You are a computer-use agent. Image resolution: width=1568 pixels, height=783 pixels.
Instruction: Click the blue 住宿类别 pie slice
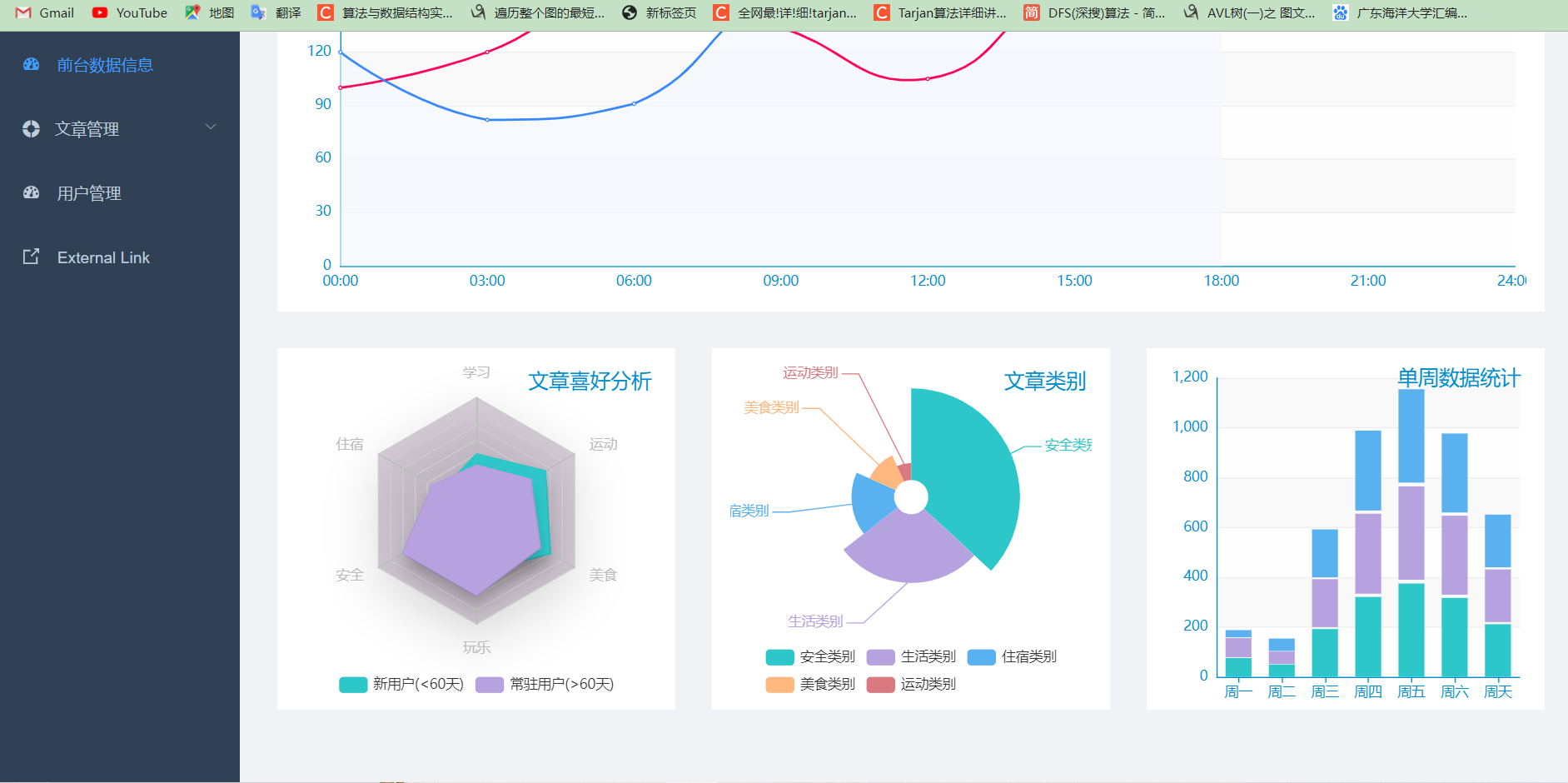tap(873, 501)
